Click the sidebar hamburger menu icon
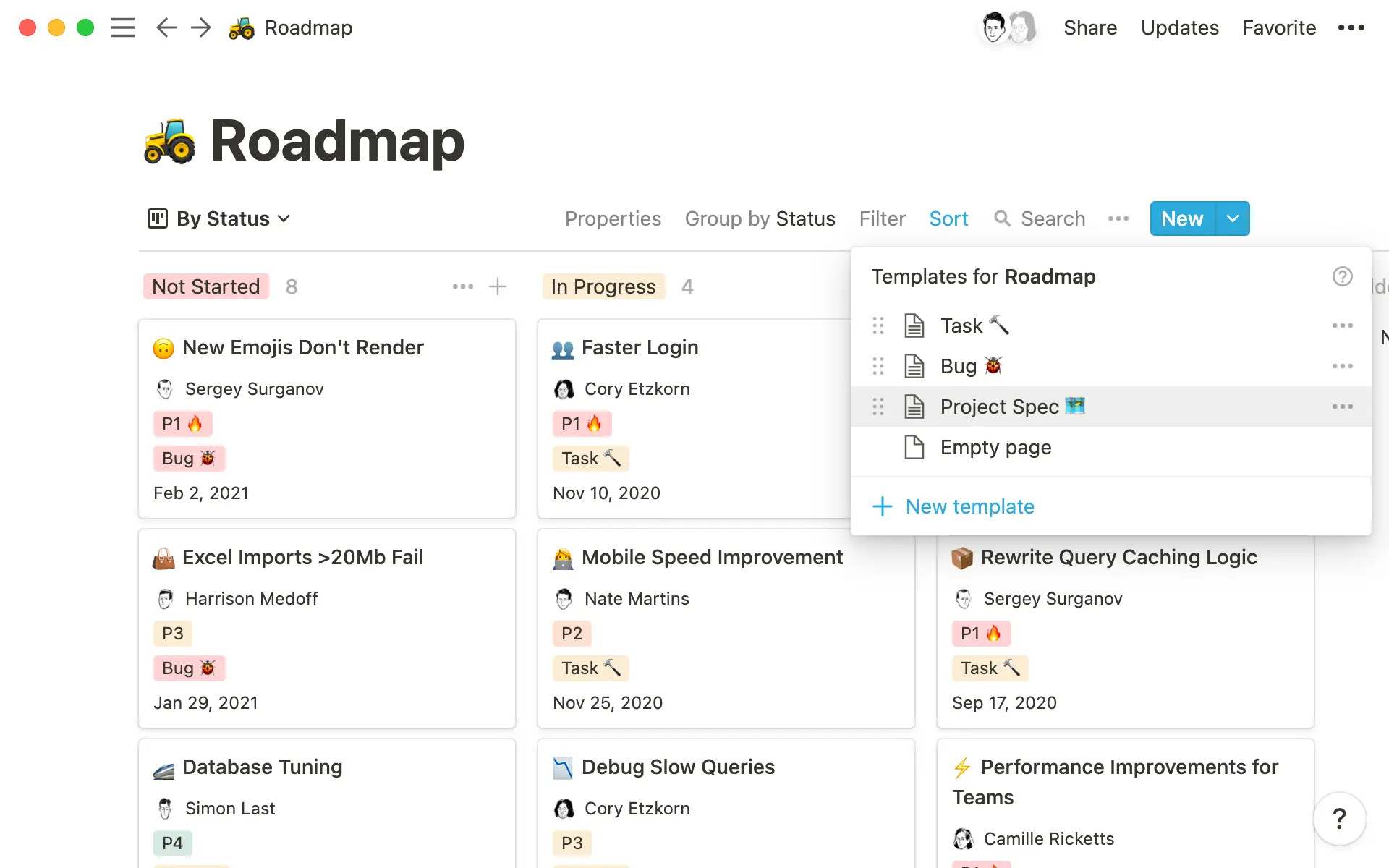1389x868 pixels. coord(123,27)
